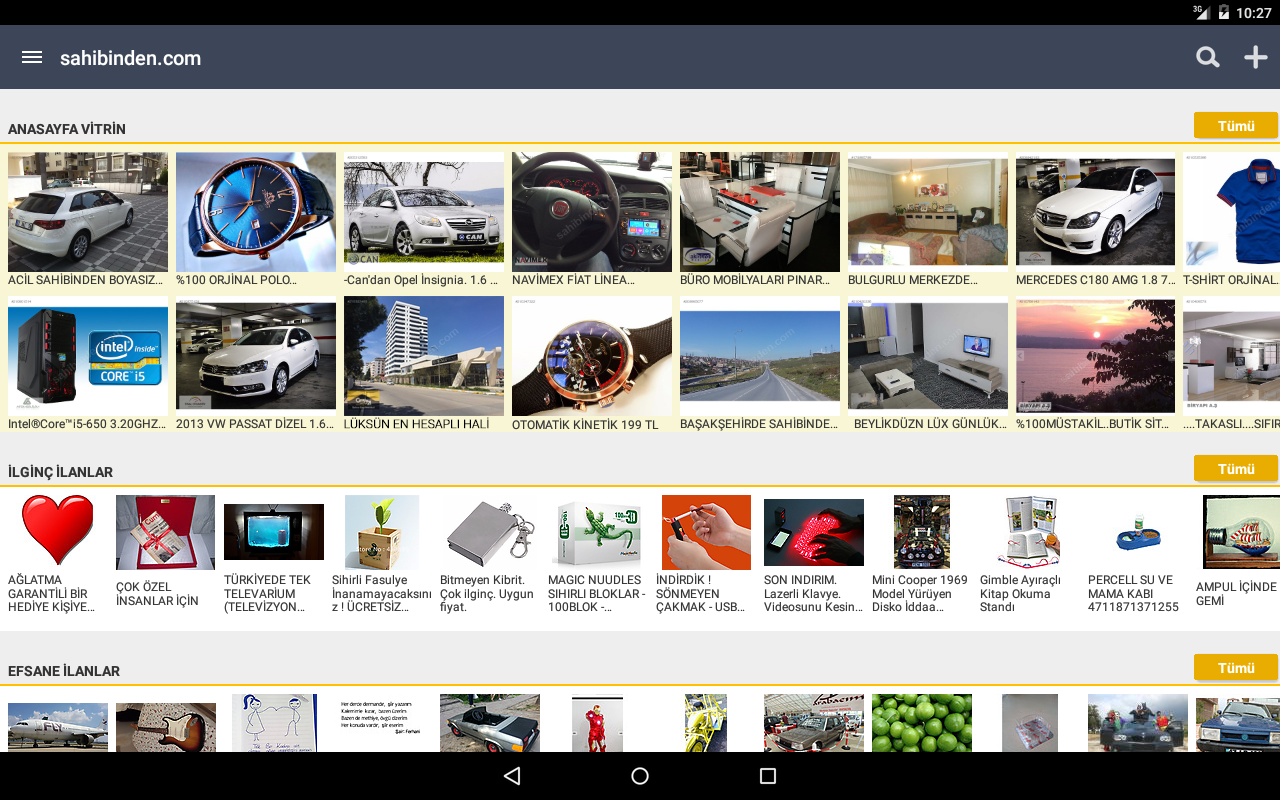This screenshot has height=800, width=1280.
Task: Open the white Audi listing thumbnail
Action: pos(88,212)
